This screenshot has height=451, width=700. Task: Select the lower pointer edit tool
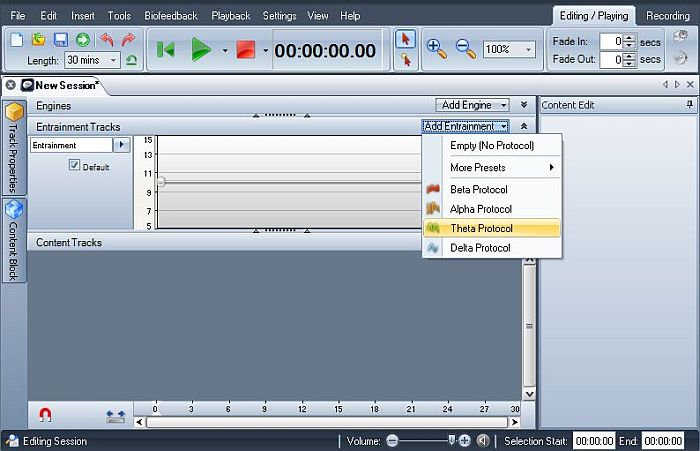406,60
